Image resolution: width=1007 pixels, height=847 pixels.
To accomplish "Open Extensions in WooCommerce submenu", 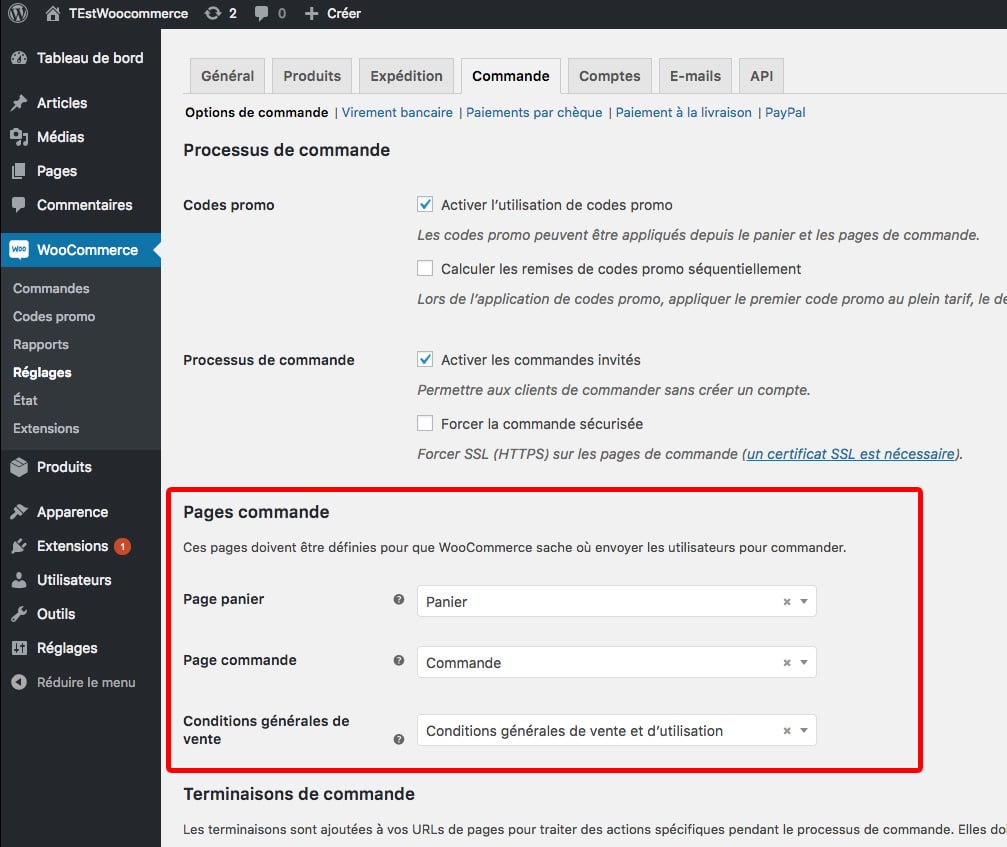I will tap(46, 428).
